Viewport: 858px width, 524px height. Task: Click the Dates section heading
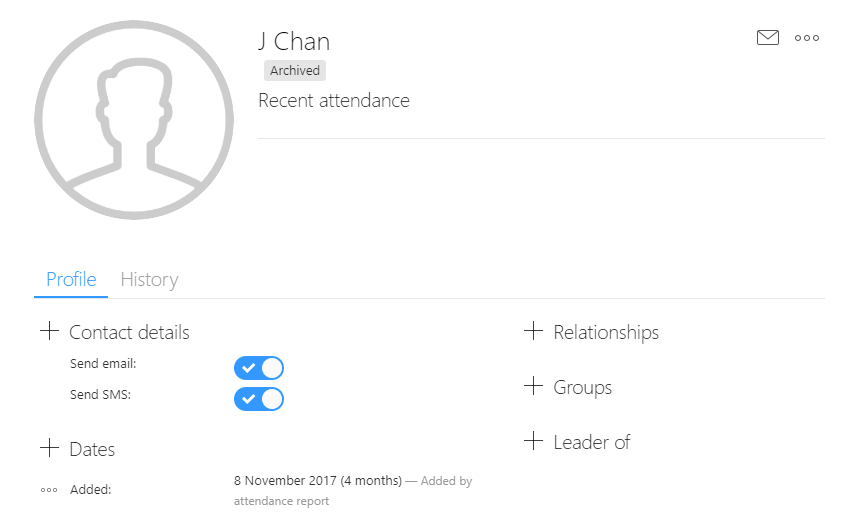click(x=92, y=450)
